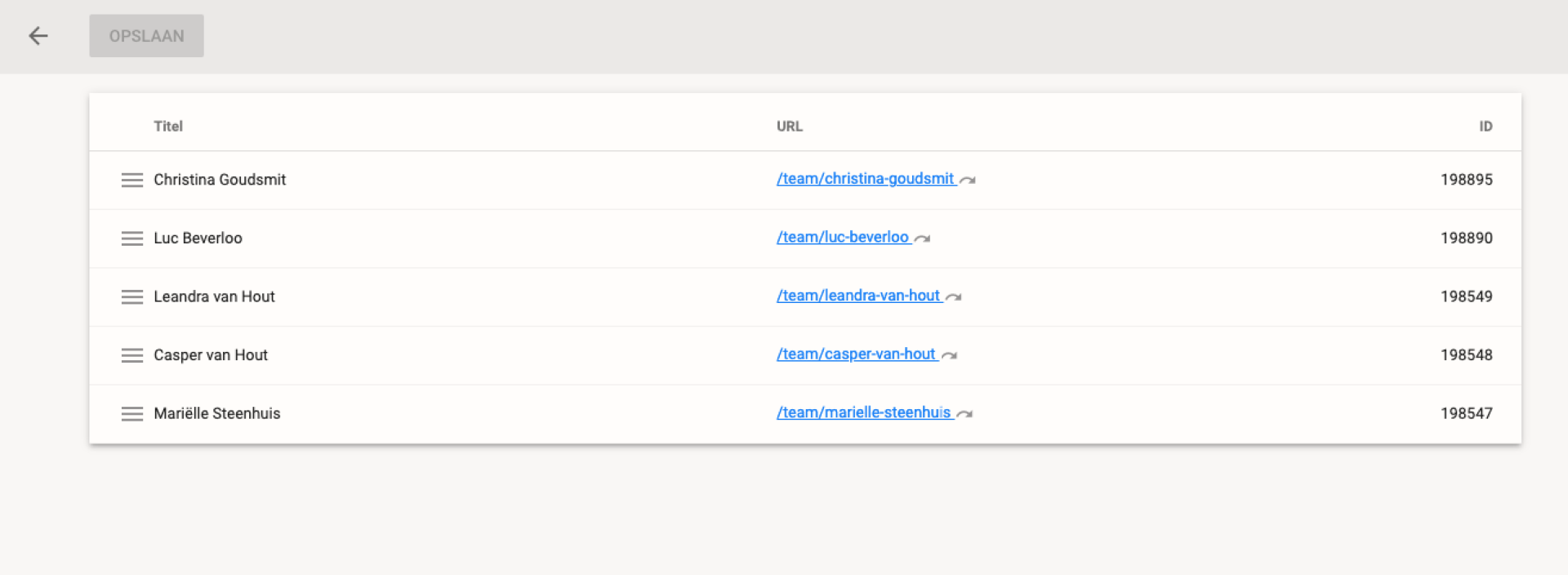
Task: Click the Titel column header
Action: tap(168, 126)
